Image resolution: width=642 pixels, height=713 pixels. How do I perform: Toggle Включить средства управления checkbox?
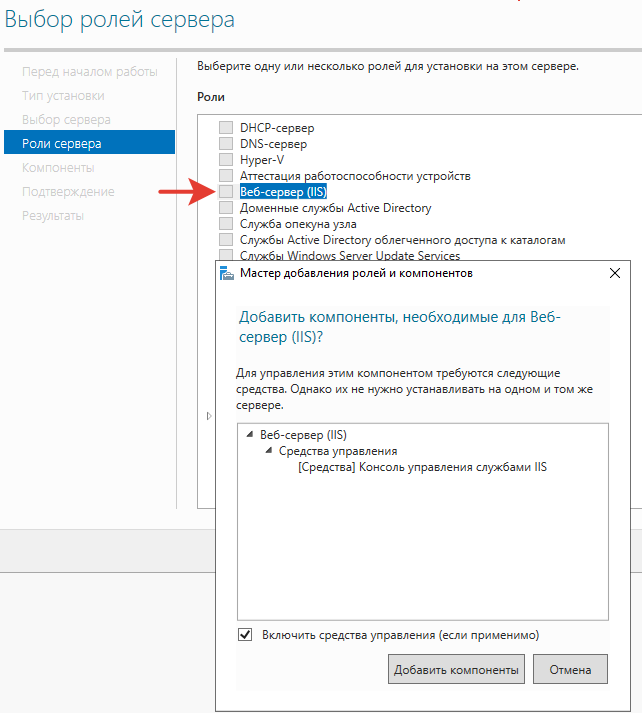coord(245,634)
